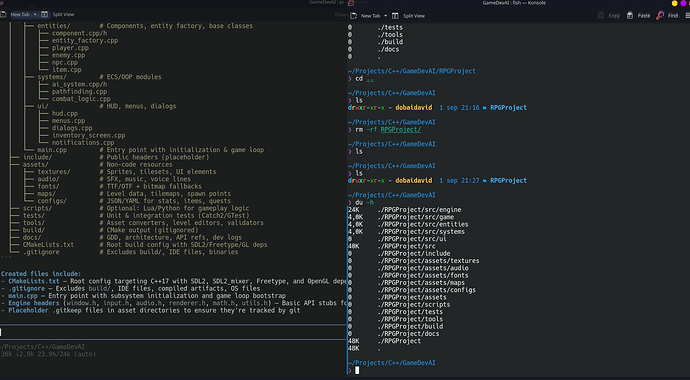Click './RPGProject/src/engine' in du output

pyautogui.click(x=419, y=210)
